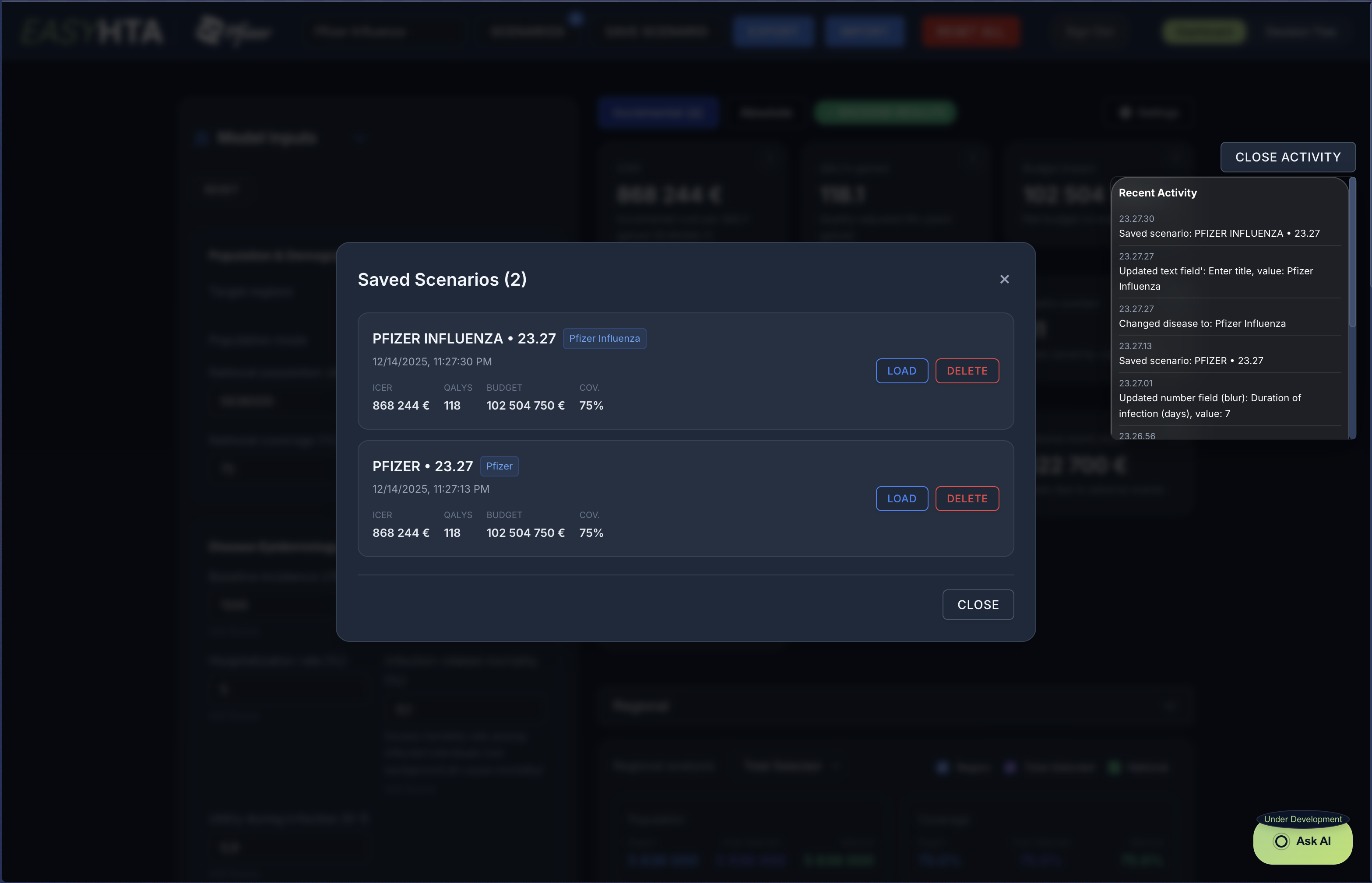Click the Pfizer tag badge on second scenario
The width and height of the screenshot is (1372, 883).
tap(499, 466)
